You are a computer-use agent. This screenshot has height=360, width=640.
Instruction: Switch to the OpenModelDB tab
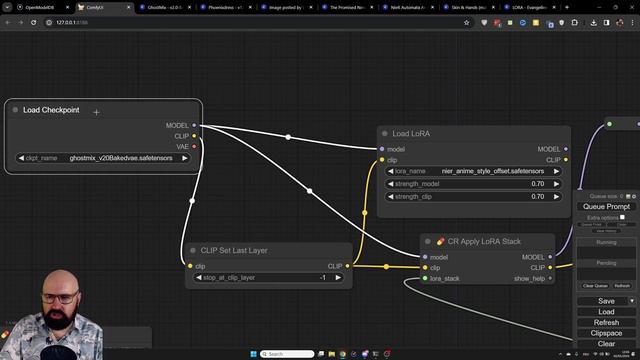tap(43, 7)
